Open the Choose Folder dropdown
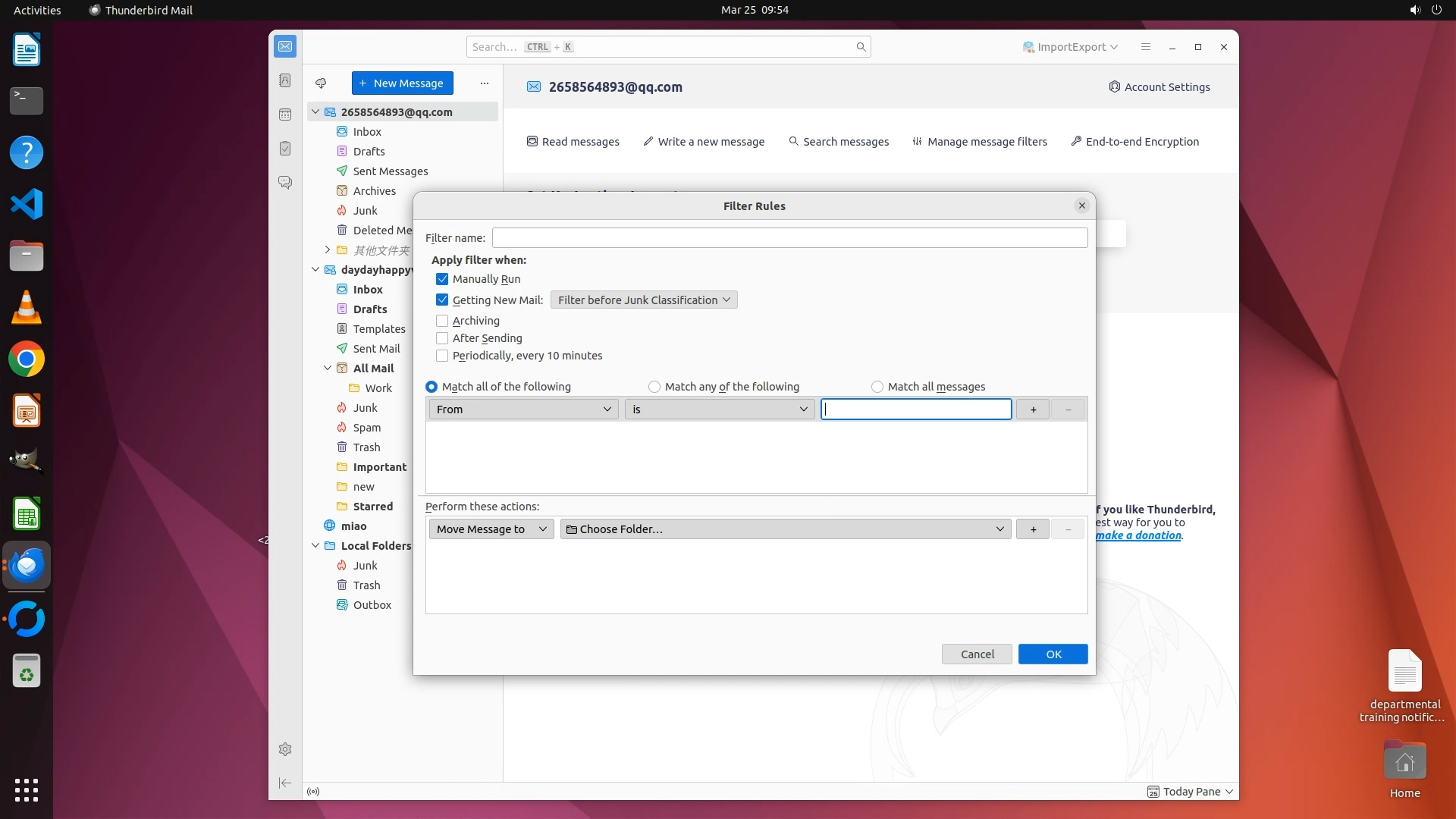Image resolution: width=1456 pixels, height=819 pixels. tap(785, 529)
